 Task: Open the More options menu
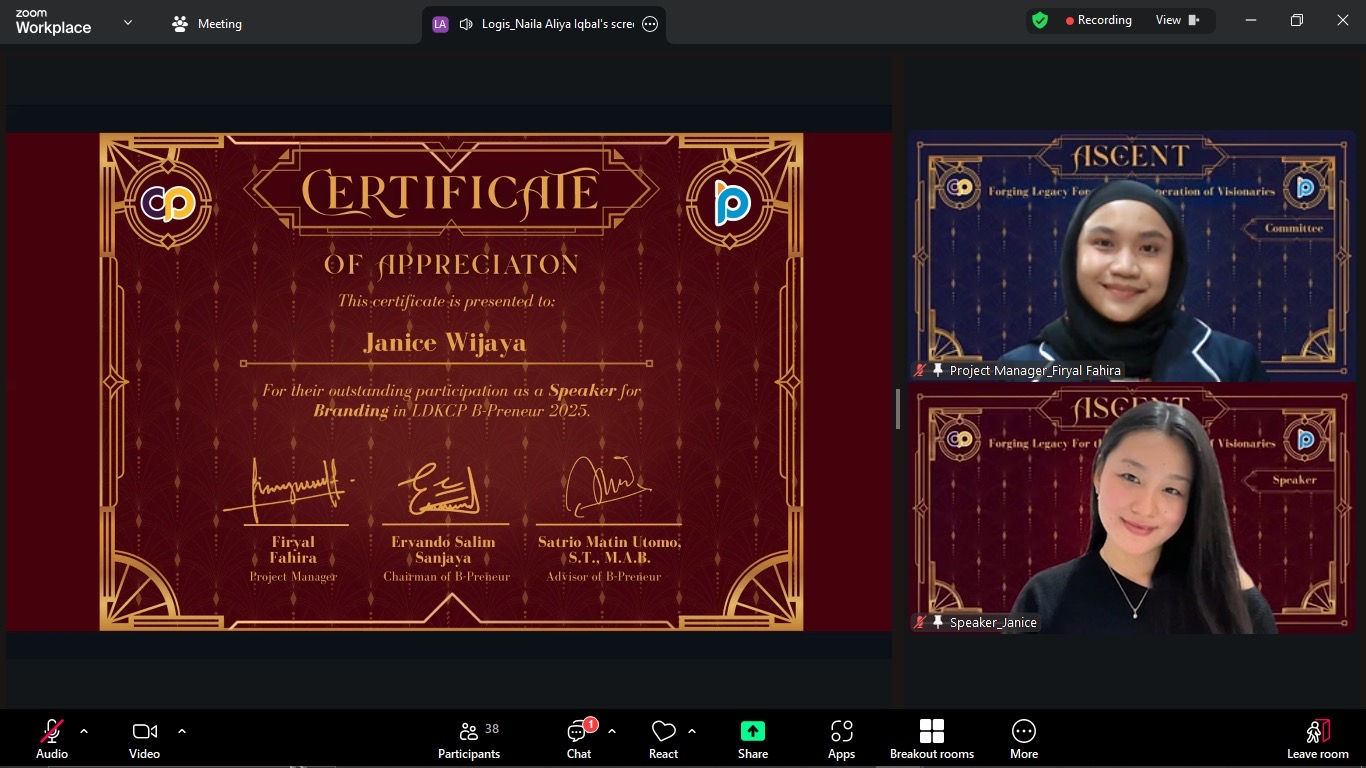[1023, 739]
